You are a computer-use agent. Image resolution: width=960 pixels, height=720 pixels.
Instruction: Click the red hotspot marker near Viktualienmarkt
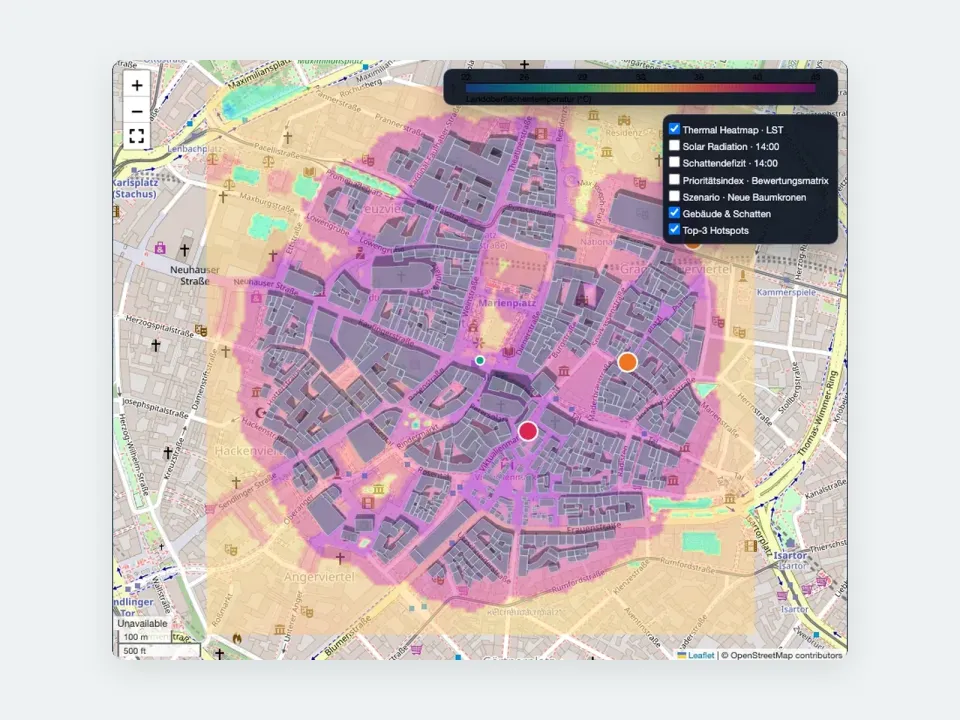tap(528, 431)
